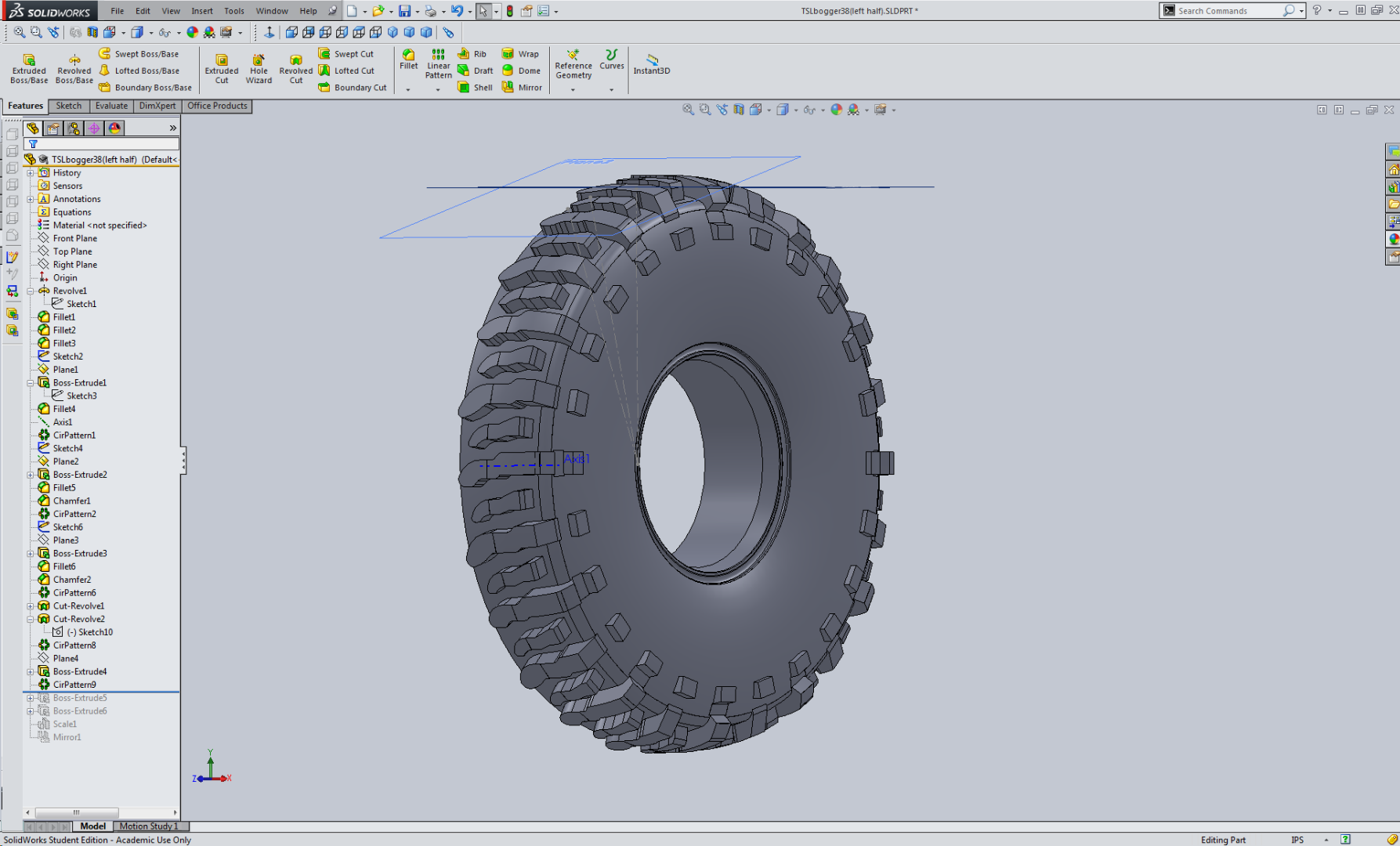Launch Instant3D

651,66
